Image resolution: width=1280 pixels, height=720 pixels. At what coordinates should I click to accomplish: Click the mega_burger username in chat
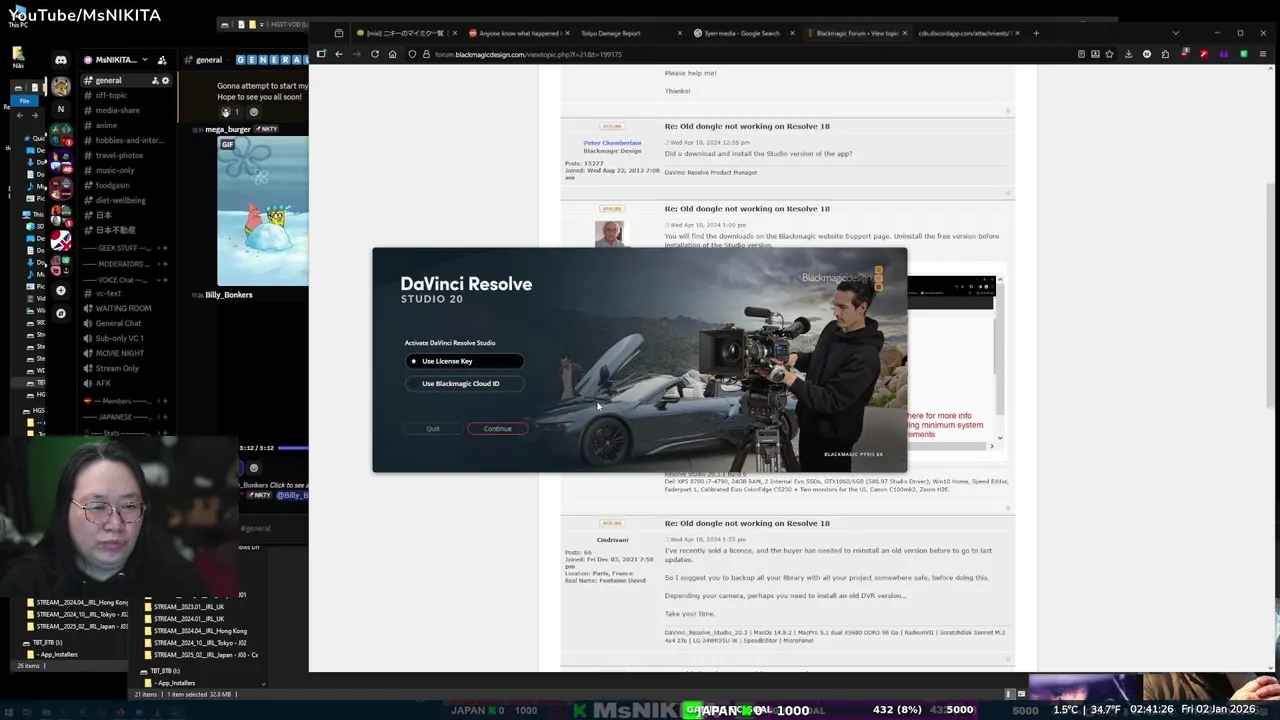click(228, 129)
